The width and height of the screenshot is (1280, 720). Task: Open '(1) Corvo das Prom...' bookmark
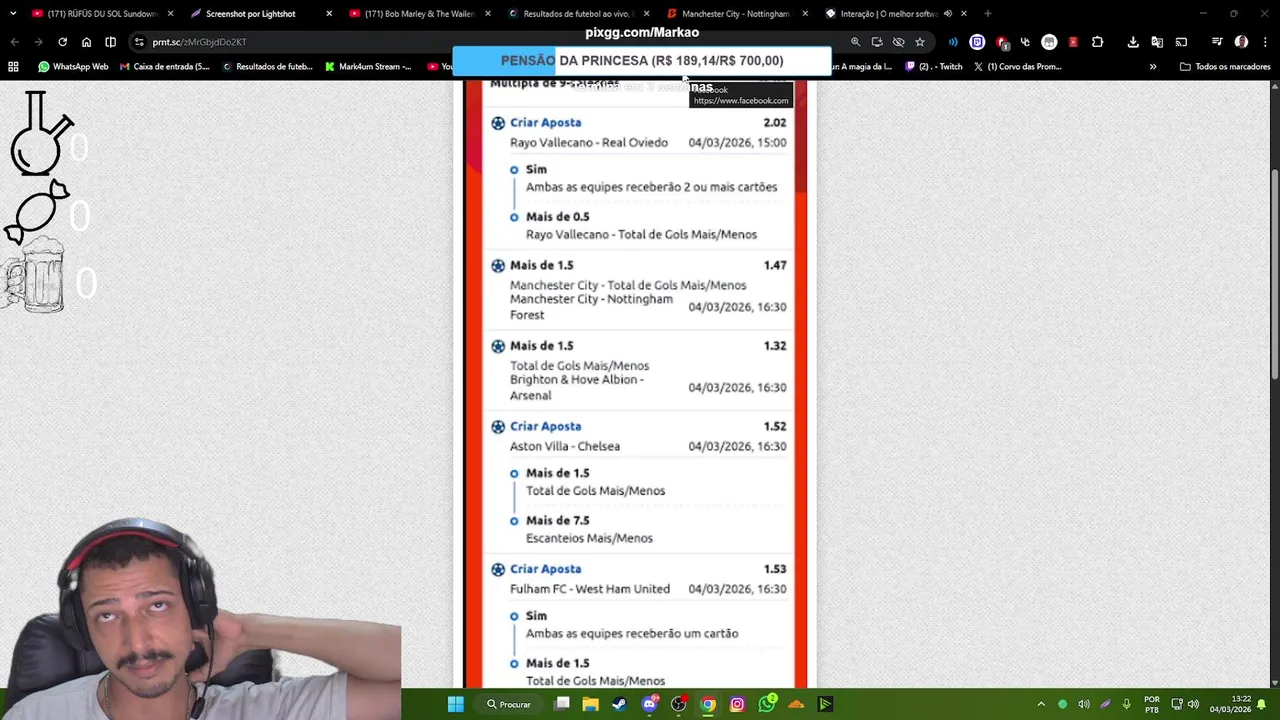pyautogui.click(x=1017, y=67)
